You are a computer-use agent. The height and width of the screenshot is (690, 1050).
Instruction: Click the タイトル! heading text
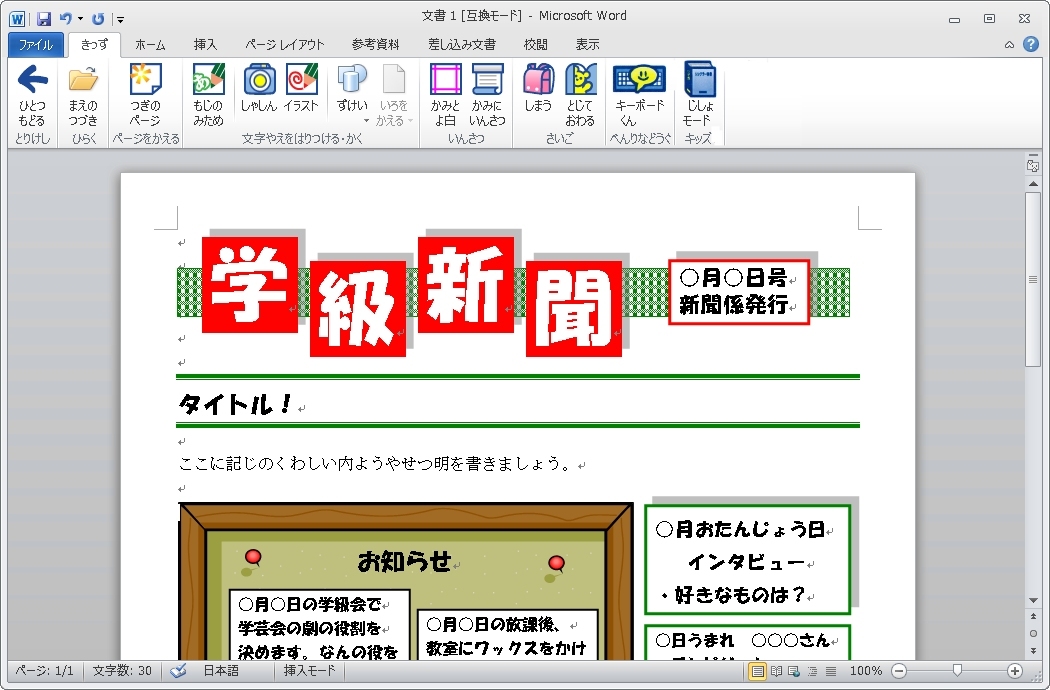tap(235, 403)
